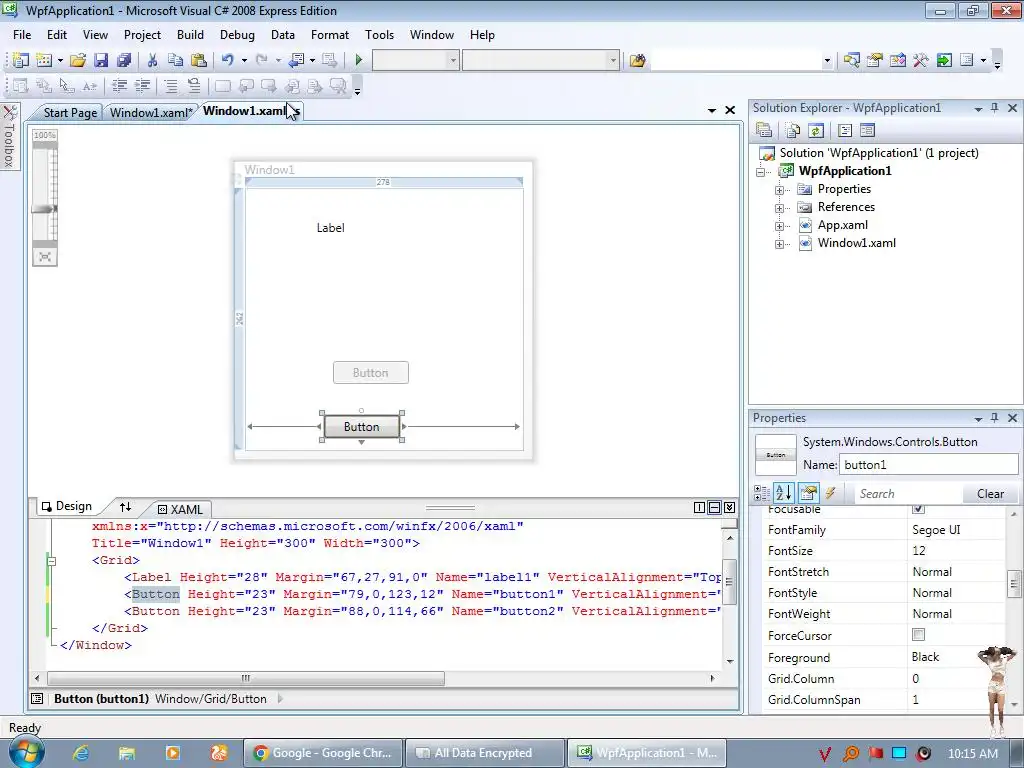Click the Properties icon in Solution Explorer toolbar
This screenshot has height=768, width=1024.
coord(763,131)
